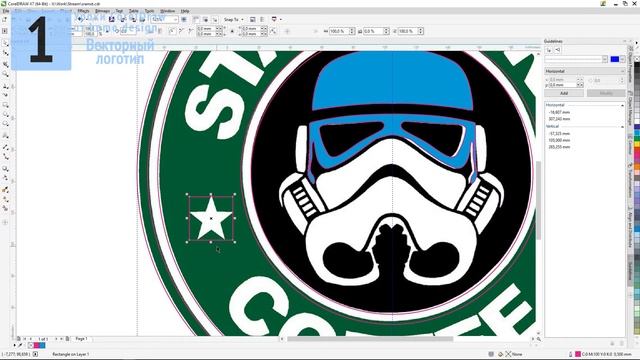Screen dimensions: 640x360
Task: Click the Add guideline button
Action: 564,93
